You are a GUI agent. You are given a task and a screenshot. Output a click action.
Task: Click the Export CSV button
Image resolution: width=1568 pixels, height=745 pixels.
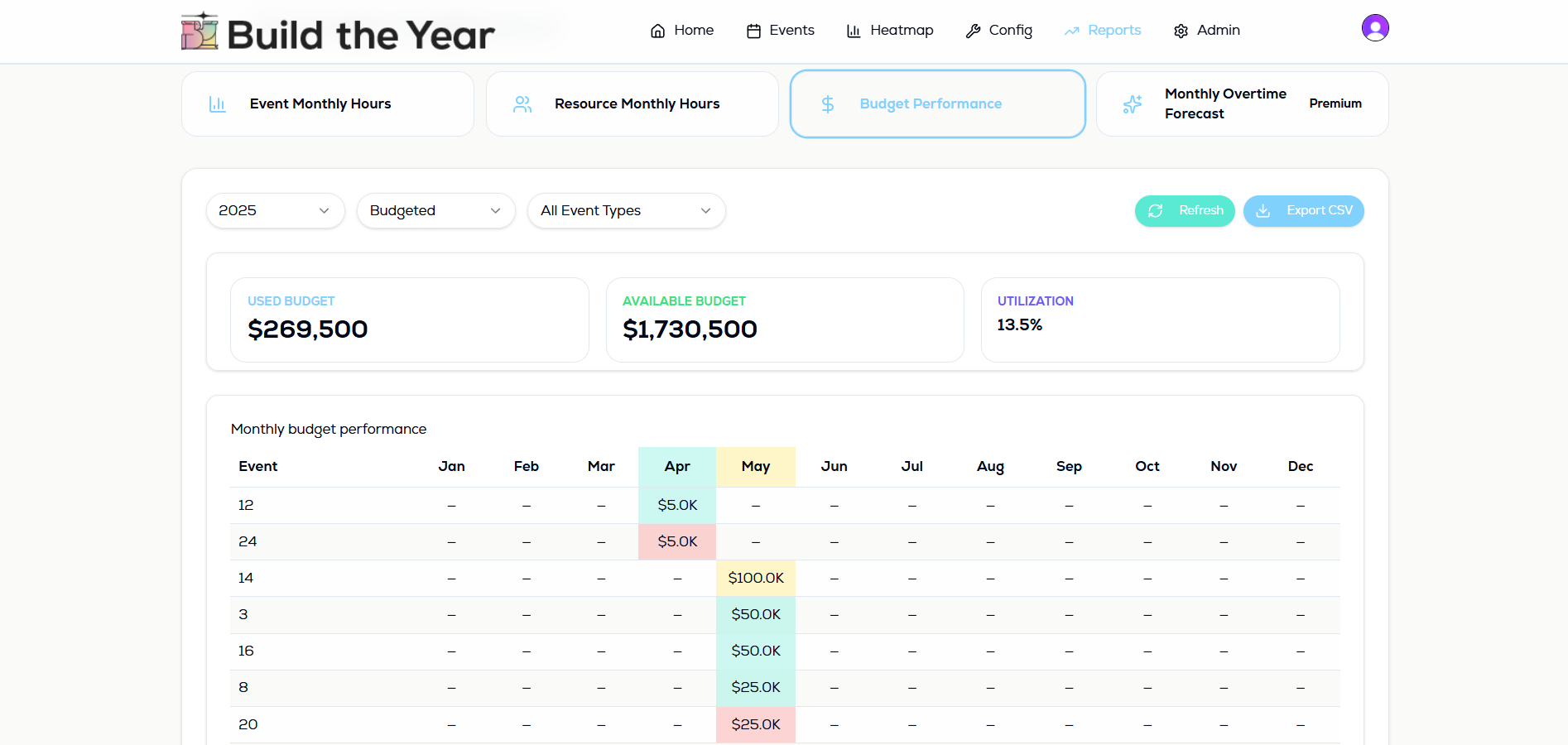[x=1304, y=211]
